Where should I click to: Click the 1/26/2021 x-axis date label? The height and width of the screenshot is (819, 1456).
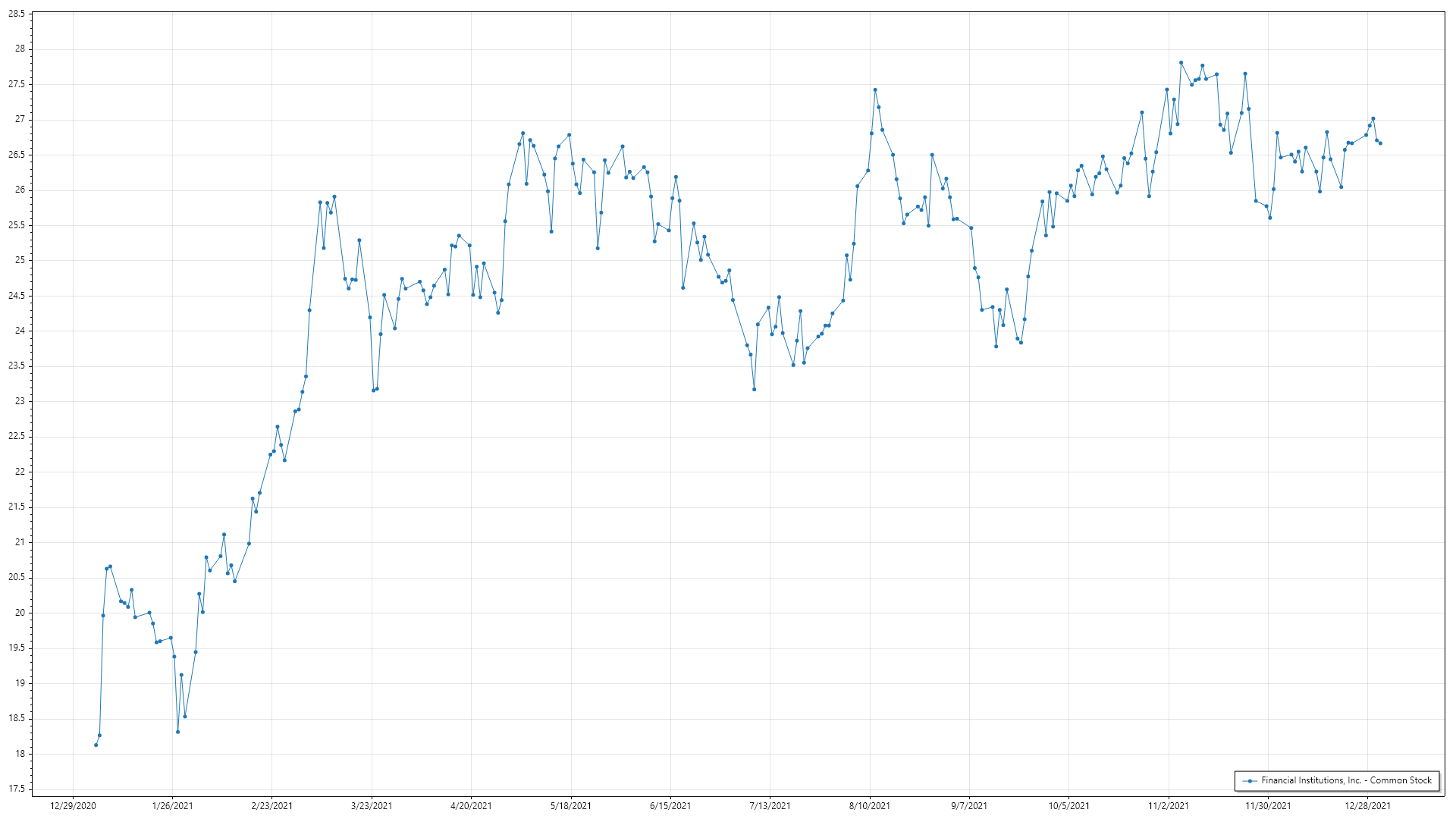click(172, 805)
